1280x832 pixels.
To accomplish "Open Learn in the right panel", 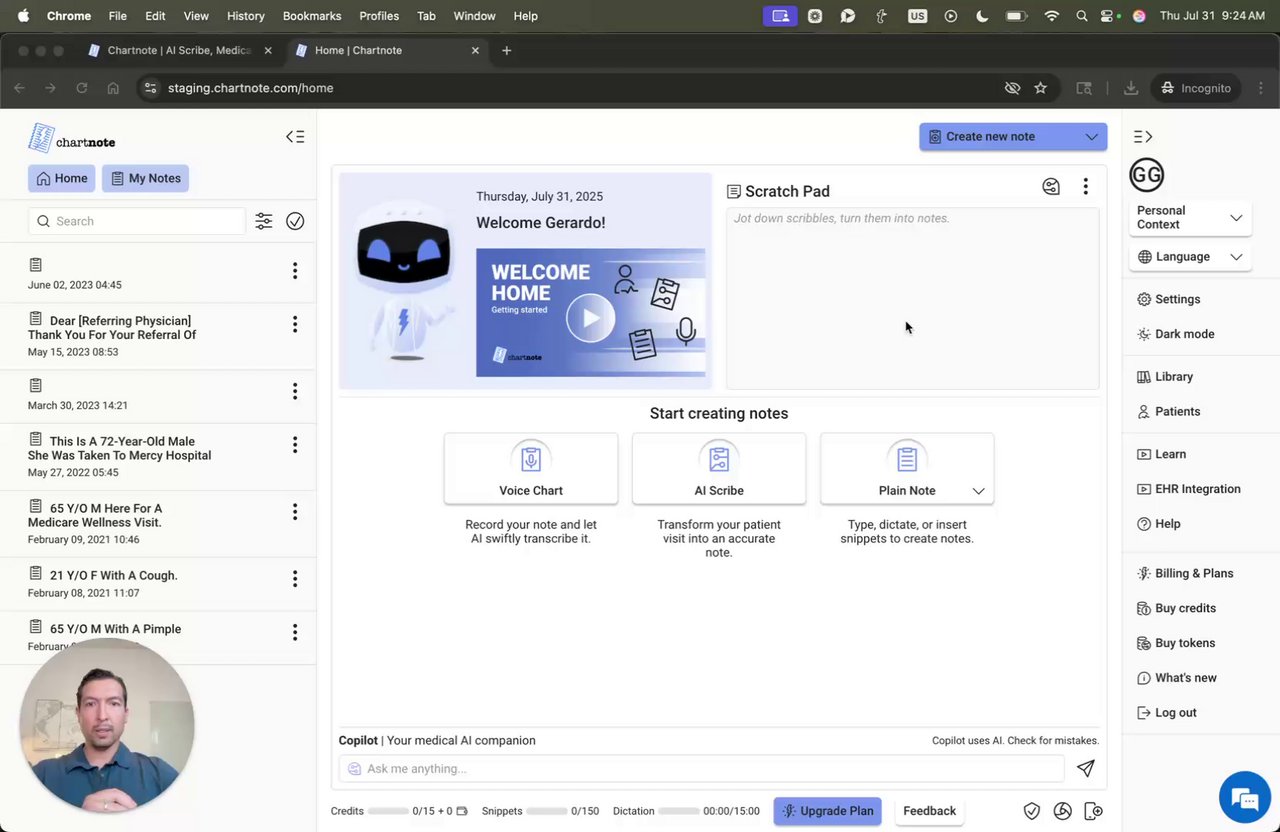I will (x=1162, y=454).
